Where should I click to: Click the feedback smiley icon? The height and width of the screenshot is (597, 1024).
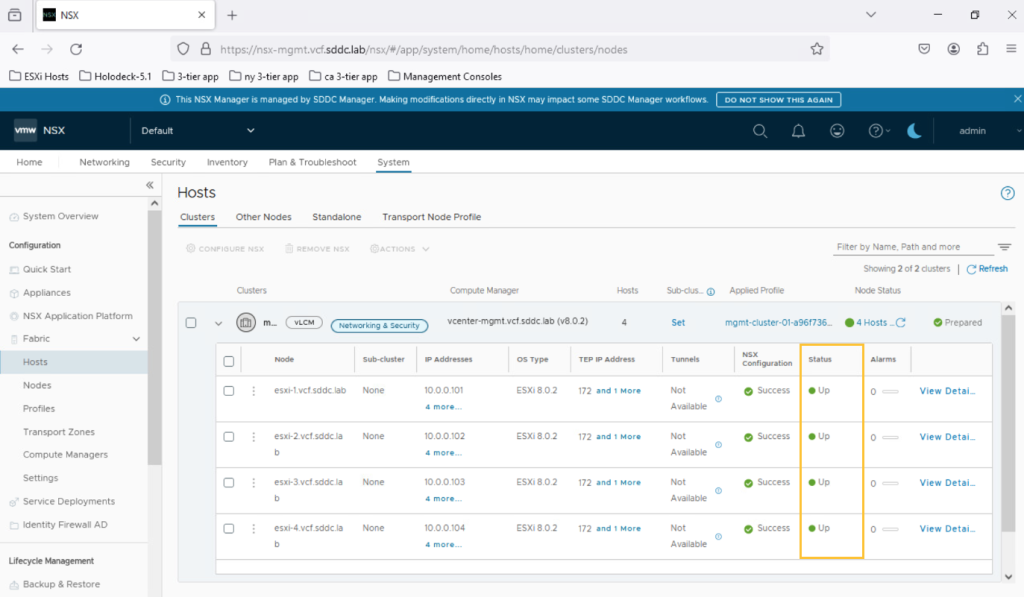point(837,131)
